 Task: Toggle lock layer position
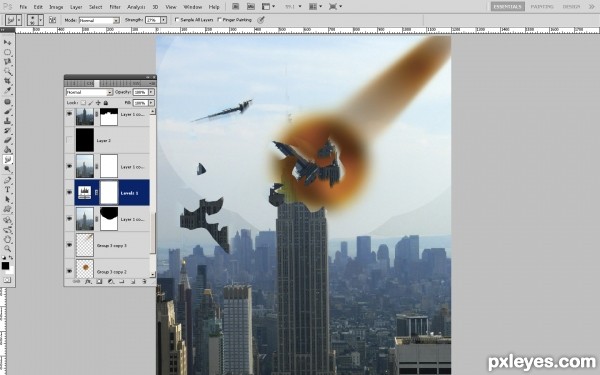98,103
